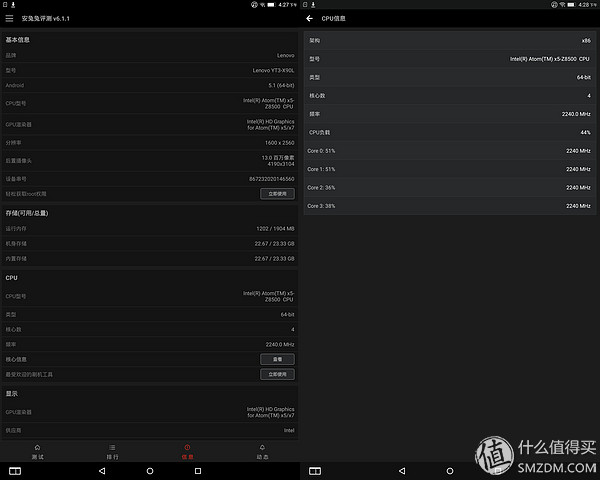Select the resolution value 1600 x 2560
The image size is (600, 480).
tap(279, 143)
